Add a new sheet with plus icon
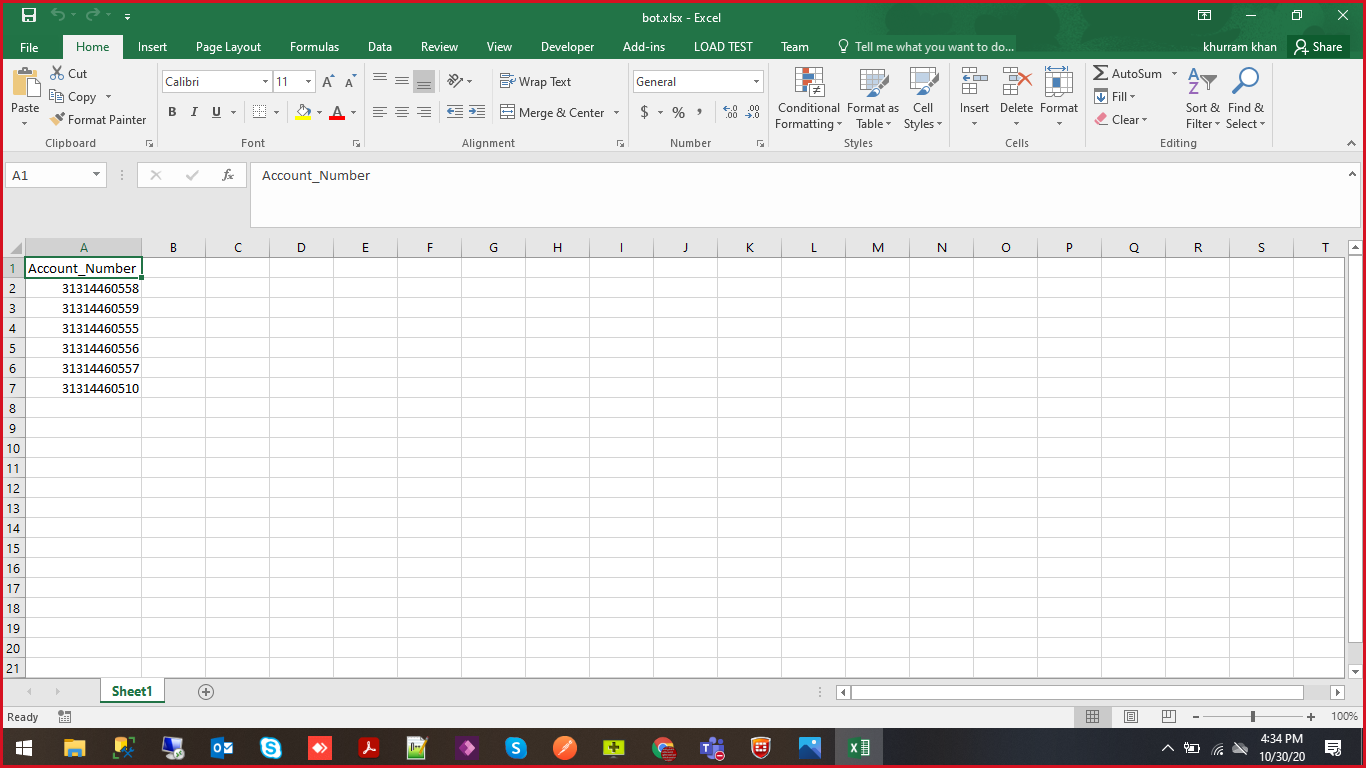Viewport: 1366px width, 768px height. (x=206, y=692)
